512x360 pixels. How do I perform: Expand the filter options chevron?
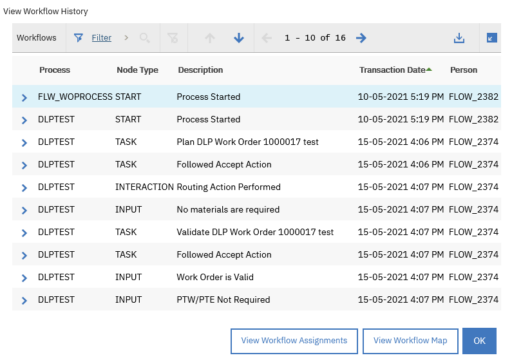(126, 38)
